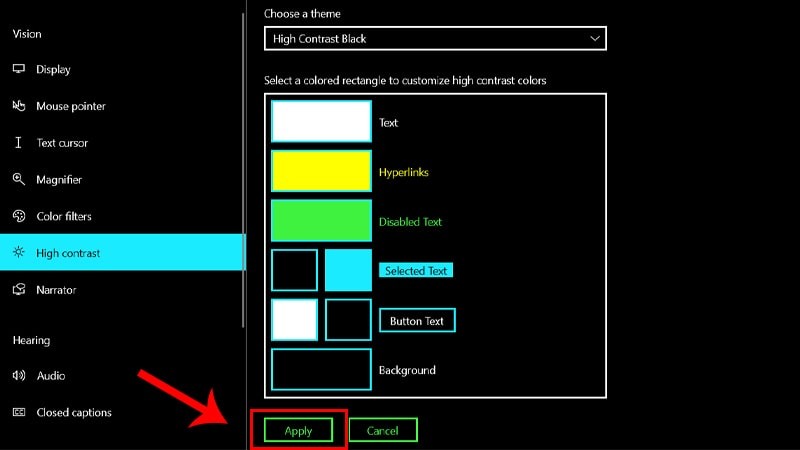
Task: Click the cyan Selected Text background swatch
Action: click(348, 270)
